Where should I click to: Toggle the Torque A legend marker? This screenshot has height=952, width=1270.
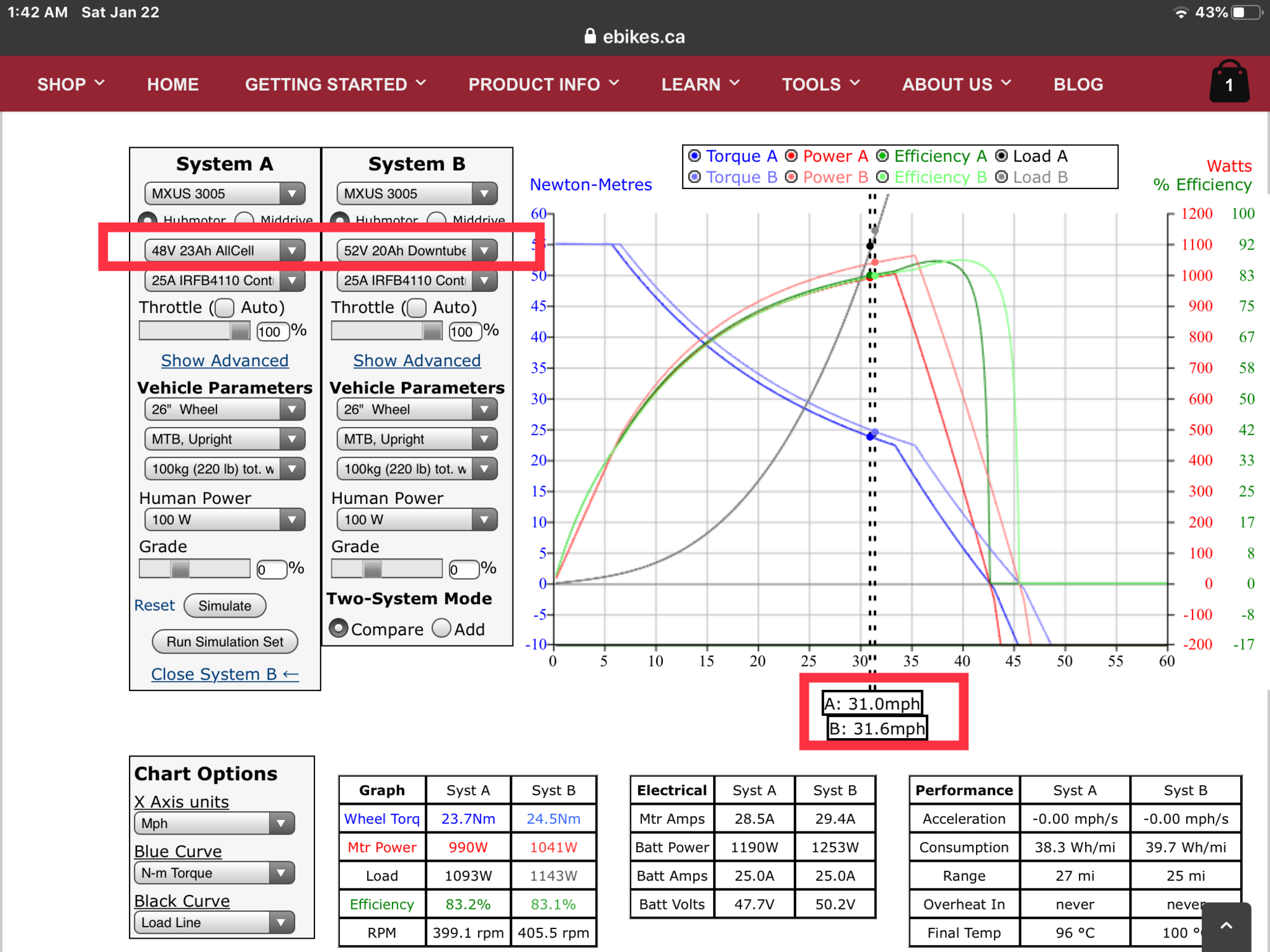point(695,156)
